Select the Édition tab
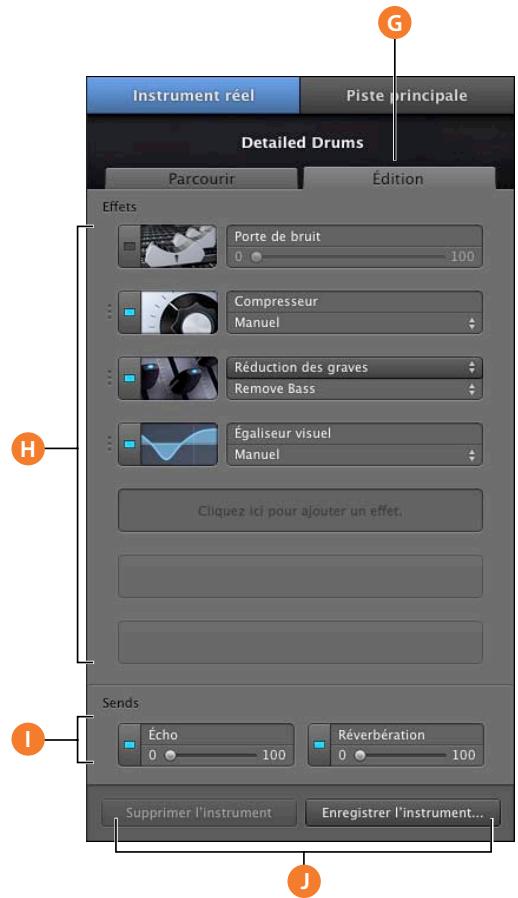This screenshot has width=518, height=898. pos(399,179)
